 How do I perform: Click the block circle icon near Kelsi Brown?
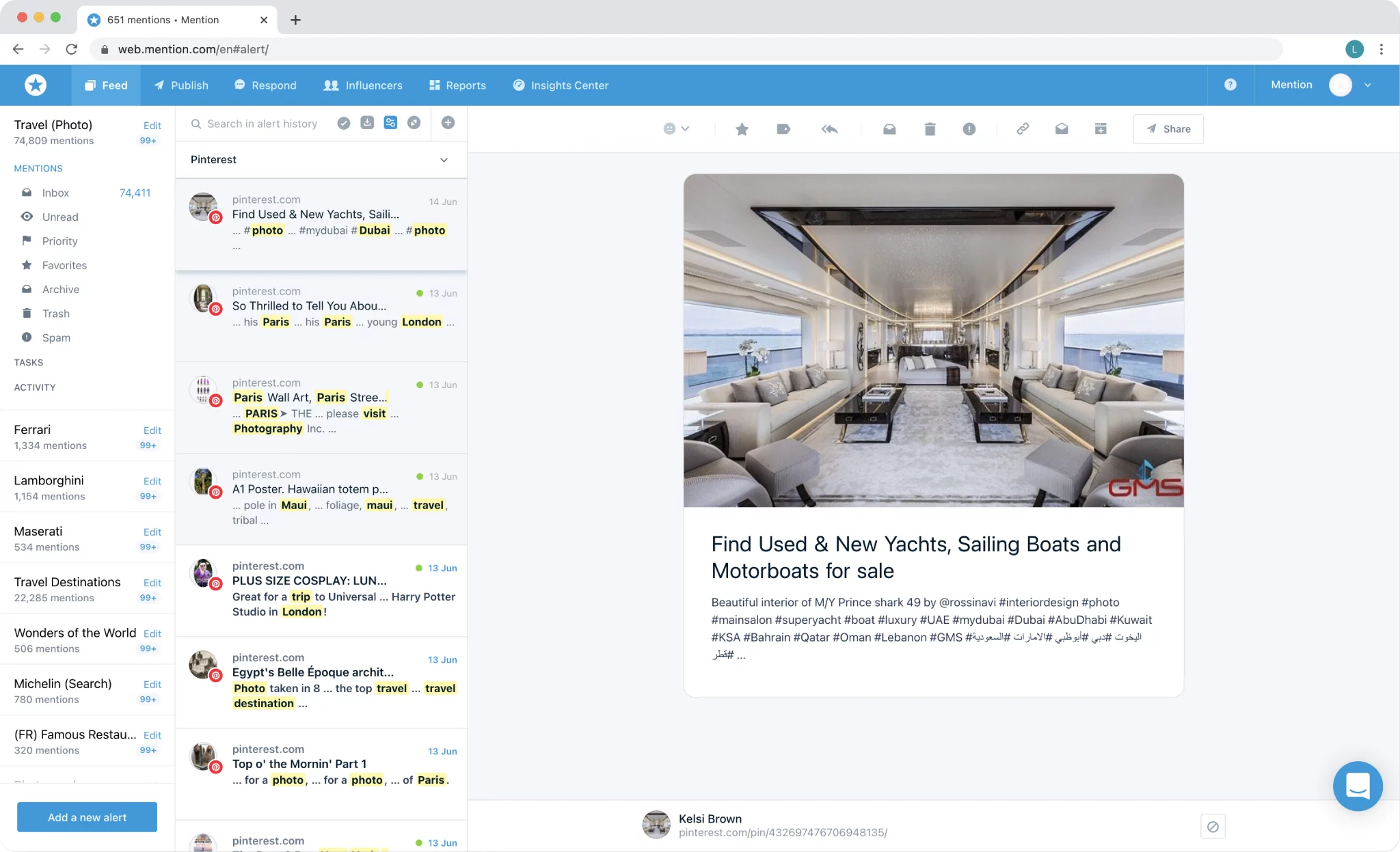tap(1213, 827)
